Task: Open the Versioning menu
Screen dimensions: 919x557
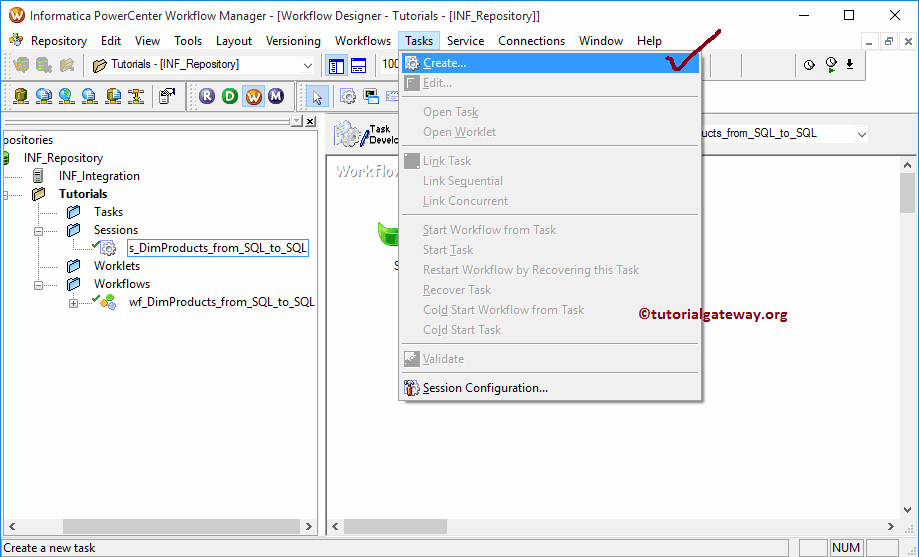Action: pos(293,41)
